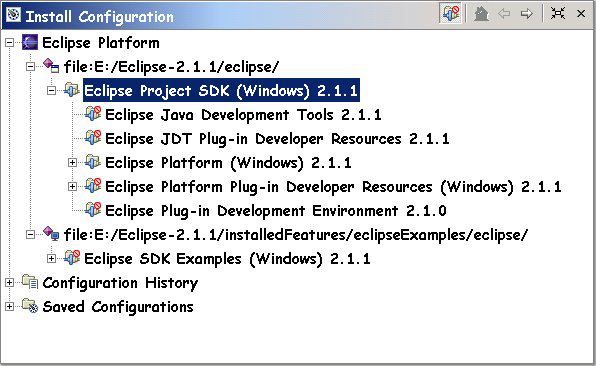The width and height of the screenshot is (596, 366).
Task: Expand Eclipse SDK Examples (Windows) 2.1.1
Action: coord(51,259)
